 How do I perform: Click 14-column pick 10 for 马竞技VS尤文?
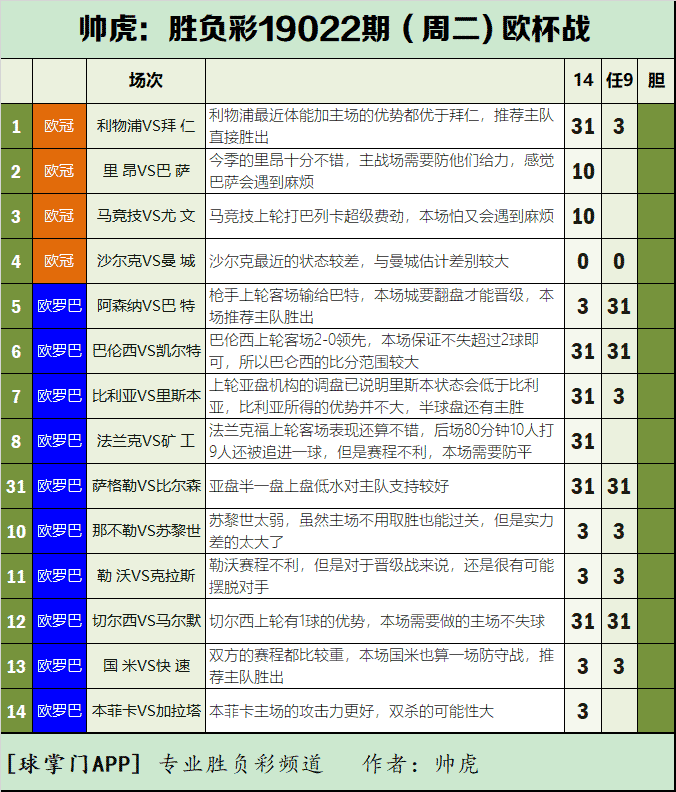click(583, 216)
